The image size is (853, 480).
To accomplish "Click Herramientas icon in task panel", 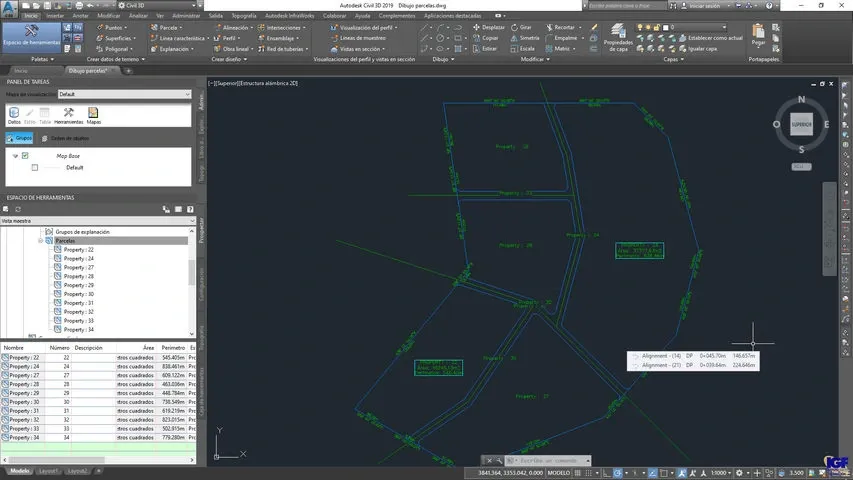I will [x=69, y=115].
